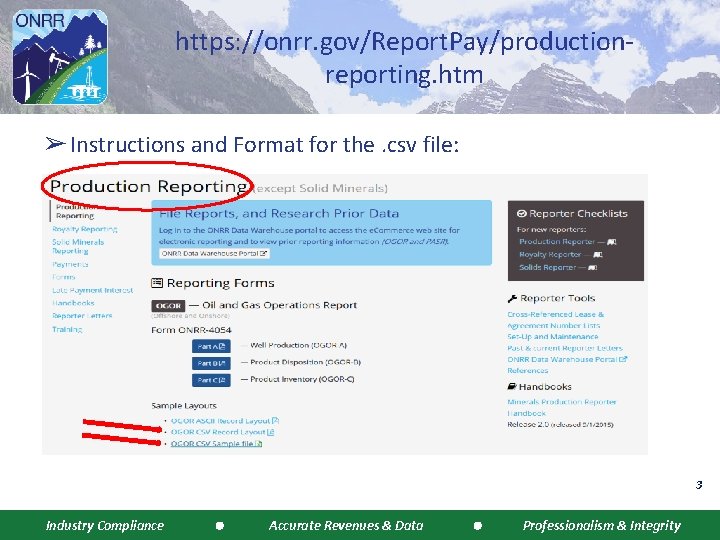Click the ONRR logo in the header
Viewport: 720px width, 540px height.
[60, 57]
